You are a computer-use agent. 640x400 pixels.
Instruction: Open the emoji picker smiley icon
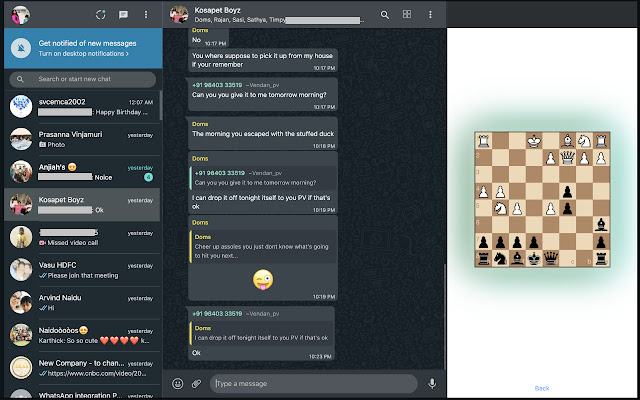coord(178,384)
